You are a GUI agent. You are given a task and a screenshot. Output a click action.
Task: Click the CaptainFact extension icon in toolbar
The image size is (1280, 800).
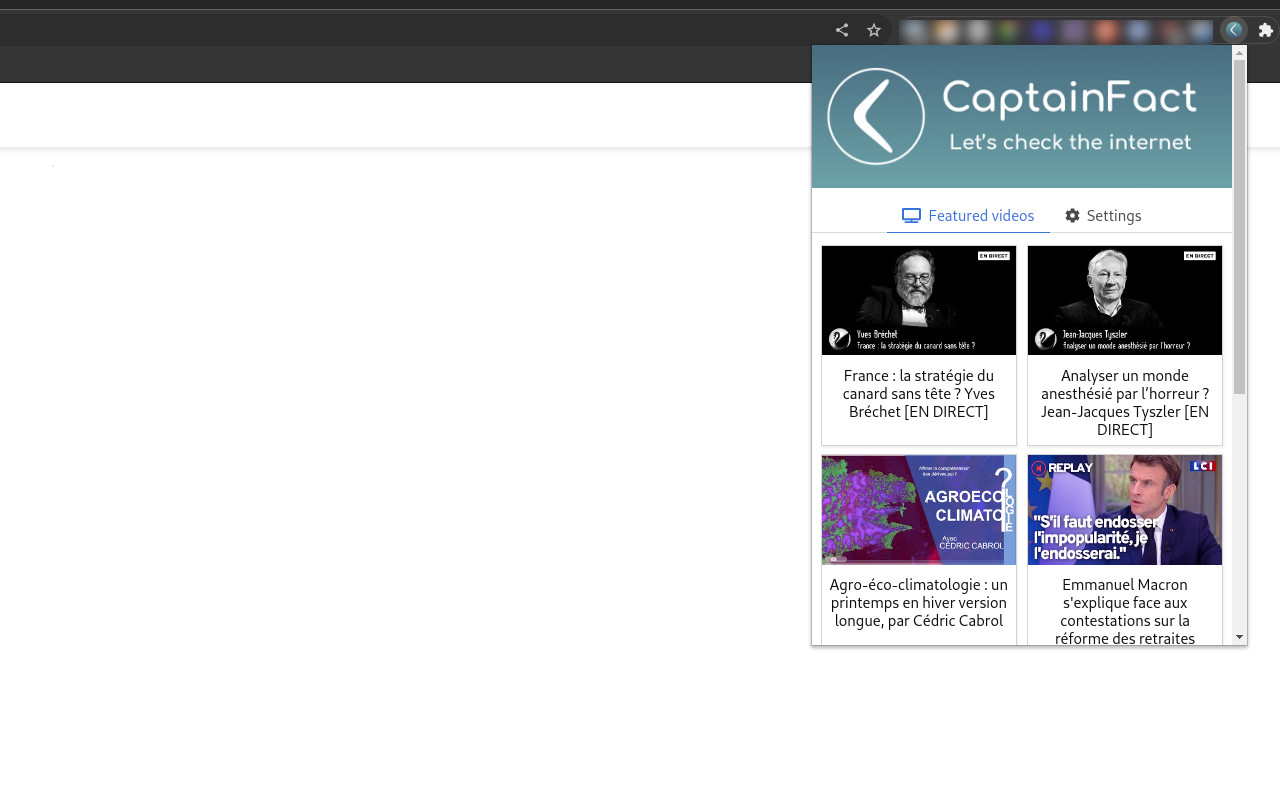(1234, 30)
